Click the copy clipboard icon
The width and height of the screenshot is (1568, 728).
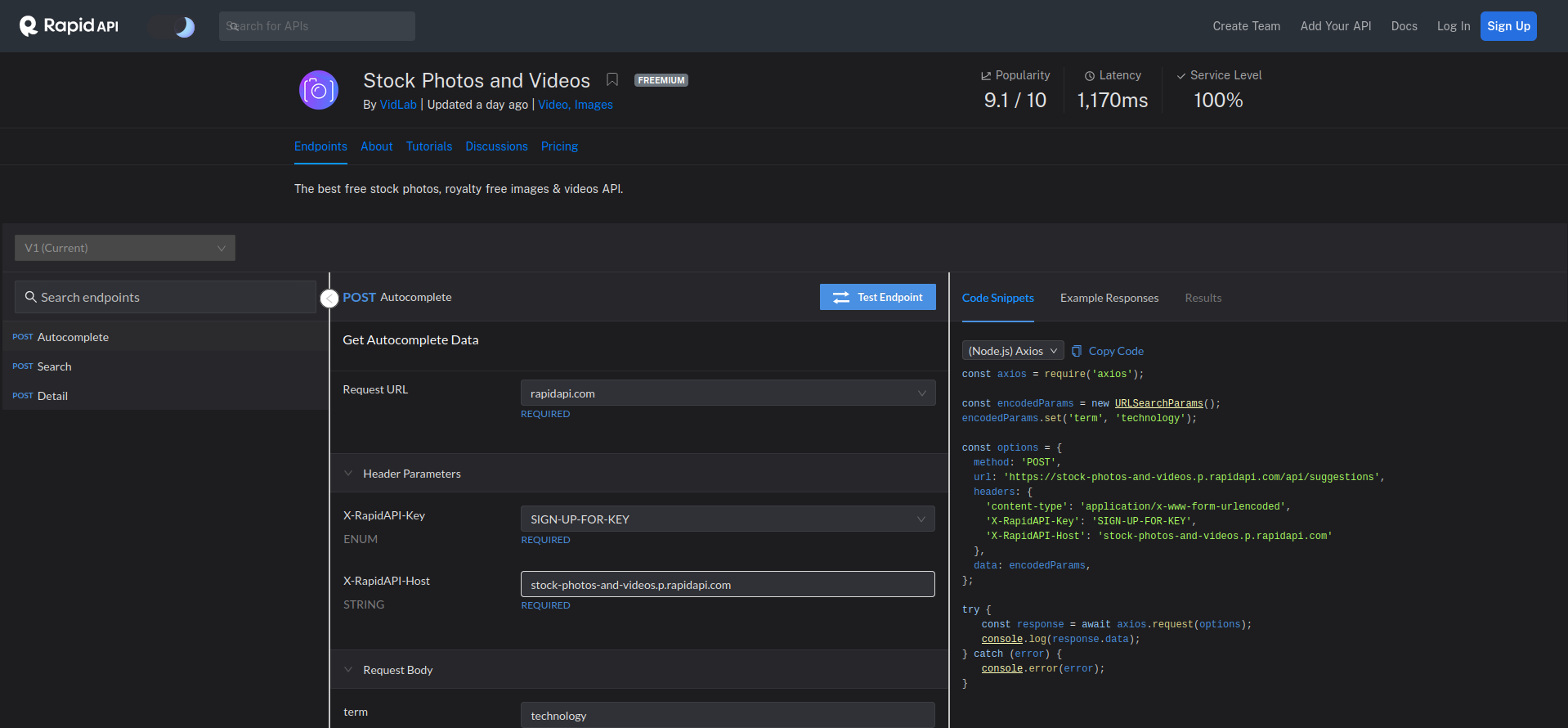(x=1077, y=351)
